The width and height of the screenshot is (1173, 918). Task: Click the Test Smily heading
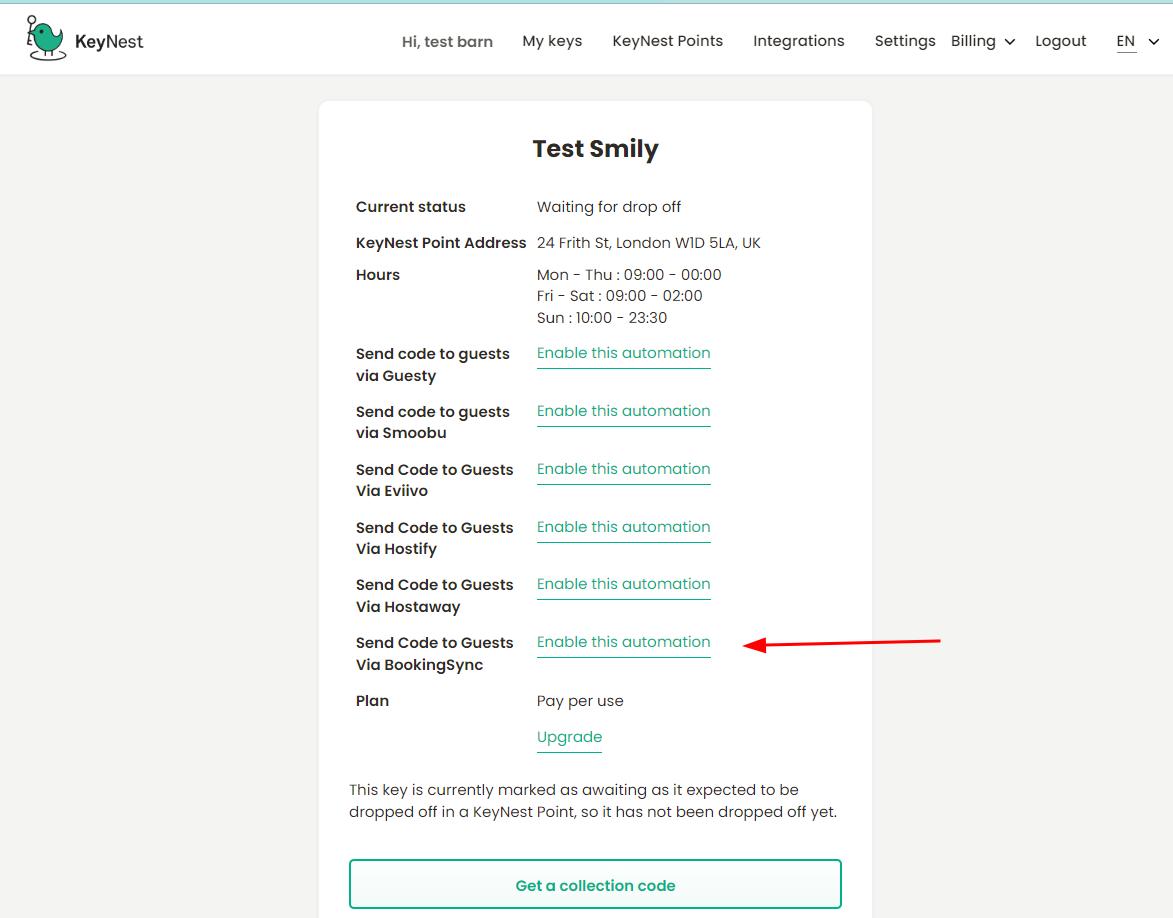595,149
